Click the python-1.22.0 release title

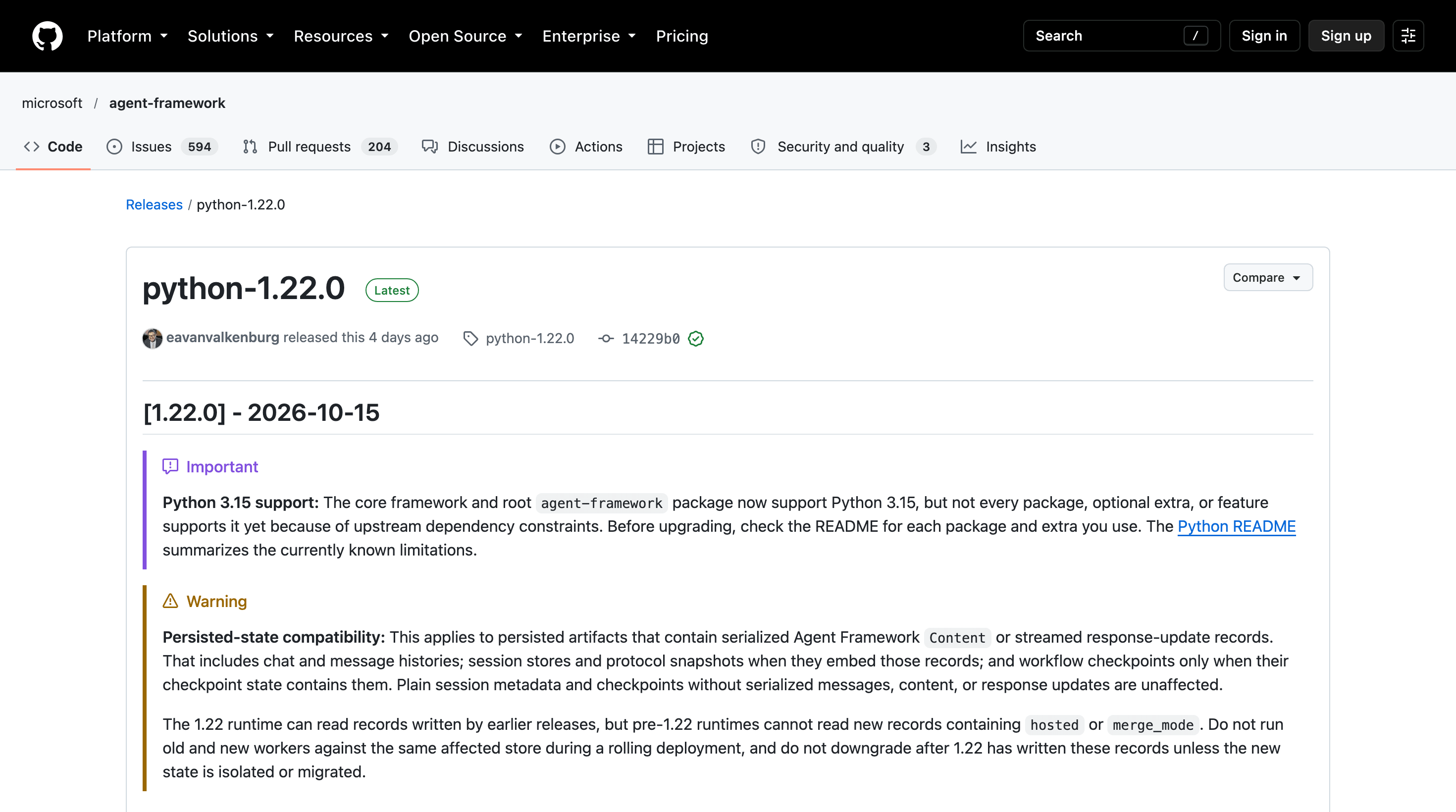(x=244, y=288)
